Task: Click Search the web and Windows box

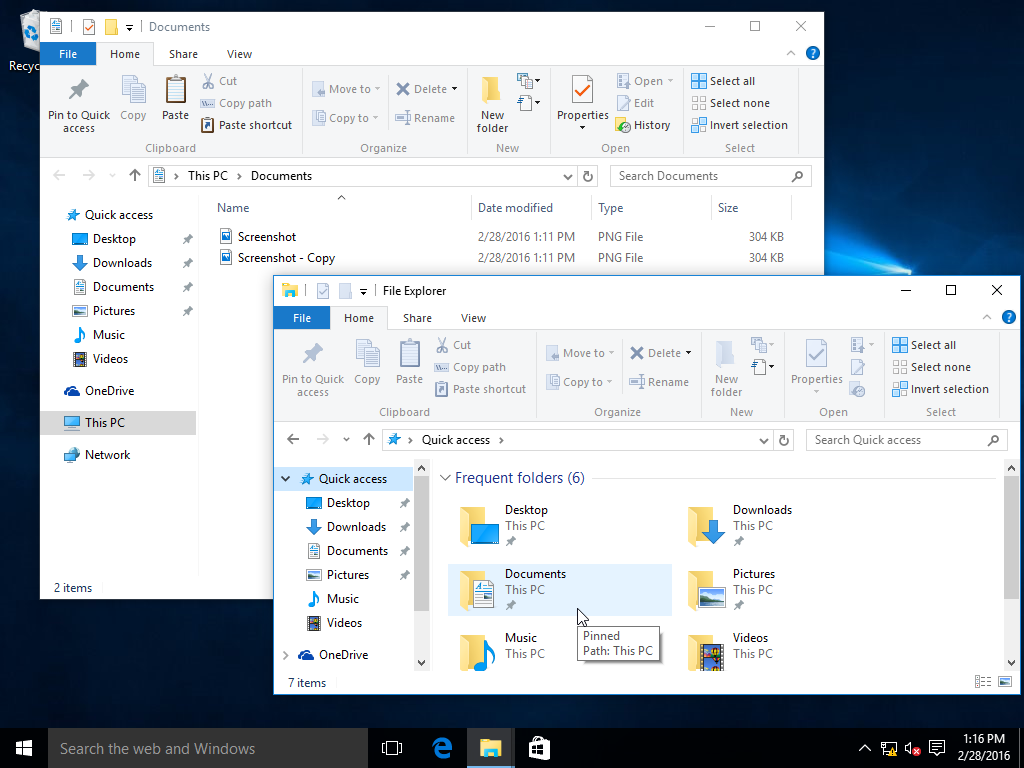Action: (x=208, y=748)
